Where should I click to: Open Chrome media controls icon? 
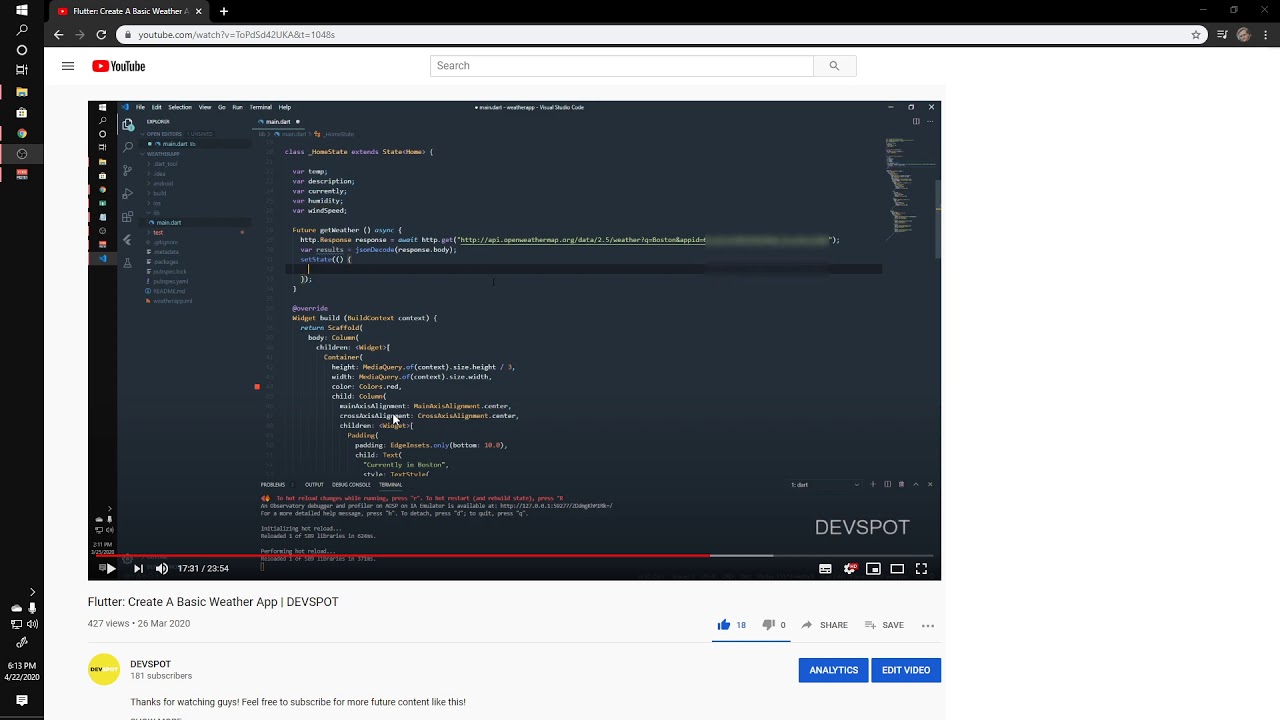[x=1223, y=34]
